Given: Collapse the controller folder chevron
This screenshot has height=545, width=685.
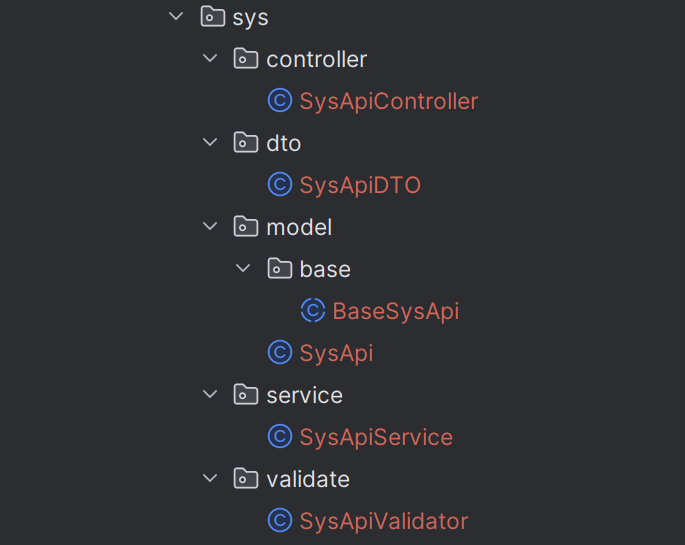Looking at the screenshot, I should click(x=210, y=59).
